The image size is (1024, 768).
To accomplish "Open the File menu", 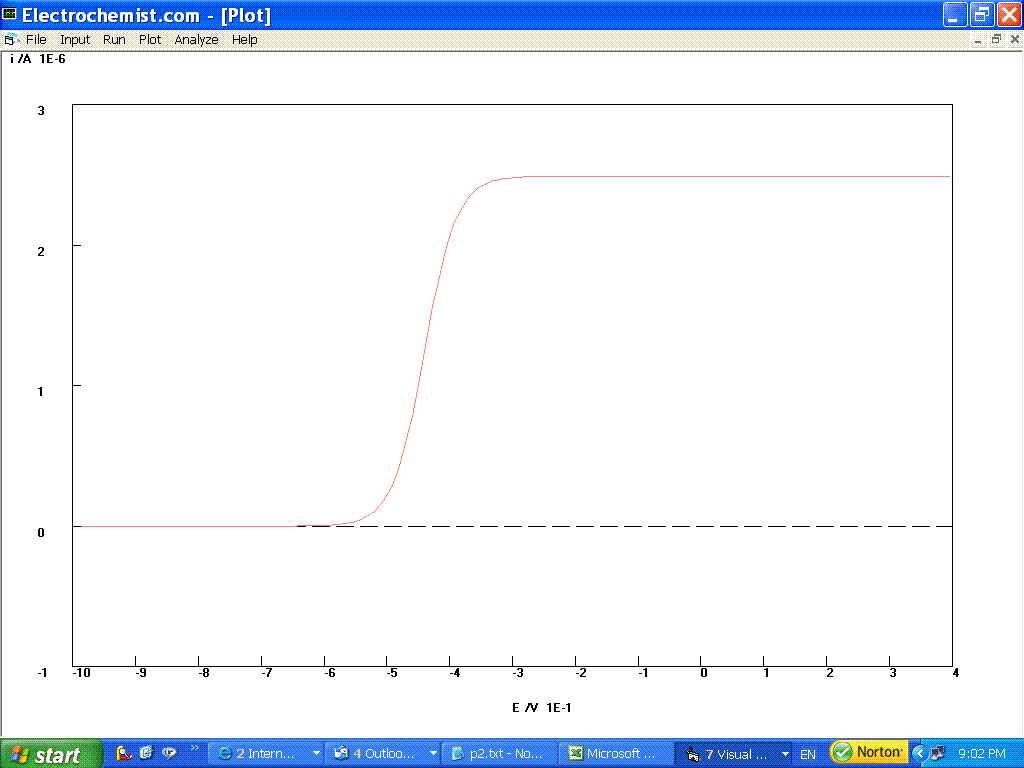I will coord(36,40).
